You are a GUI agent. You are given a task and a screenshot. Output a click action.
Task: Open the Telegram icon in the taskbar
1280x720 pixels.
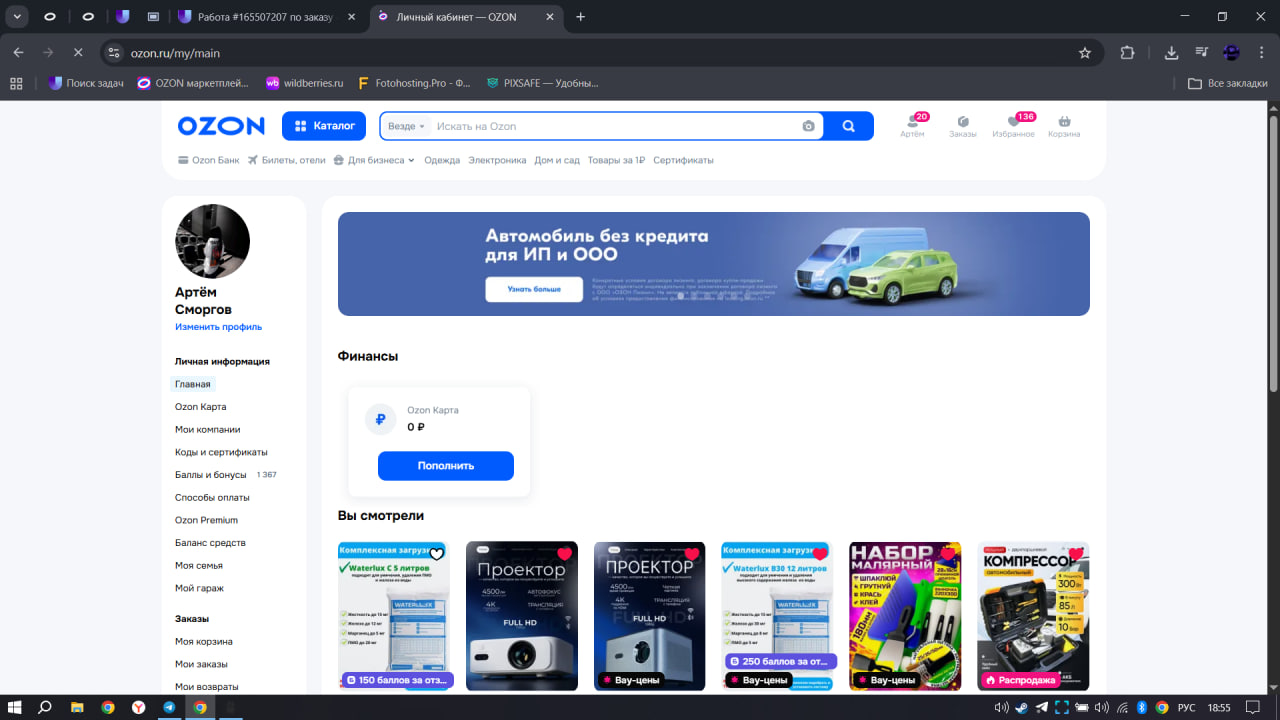[169, 707]
